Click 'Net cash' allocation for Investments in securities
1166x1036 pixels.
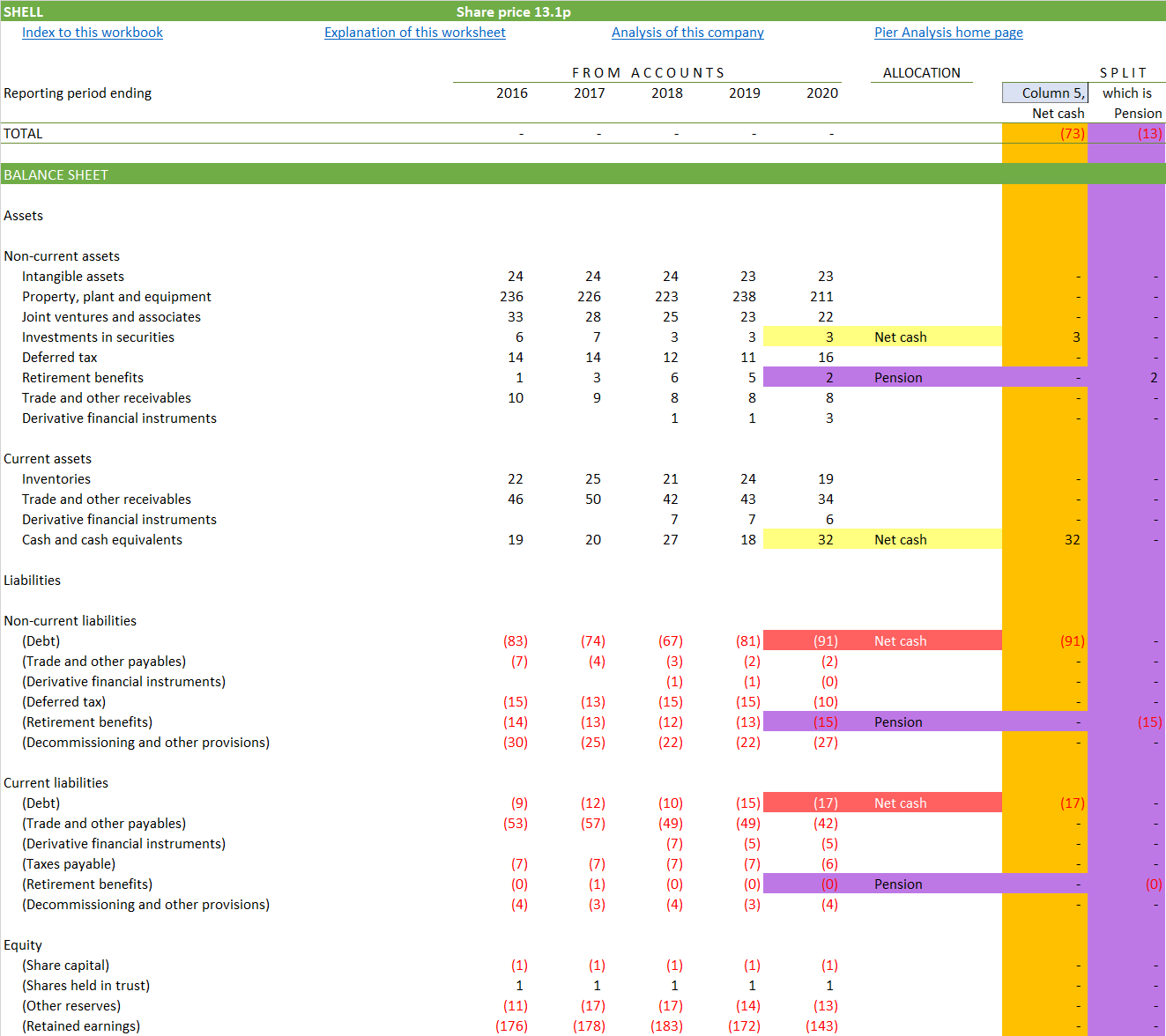pyautogui.click(x=901, y=337)
